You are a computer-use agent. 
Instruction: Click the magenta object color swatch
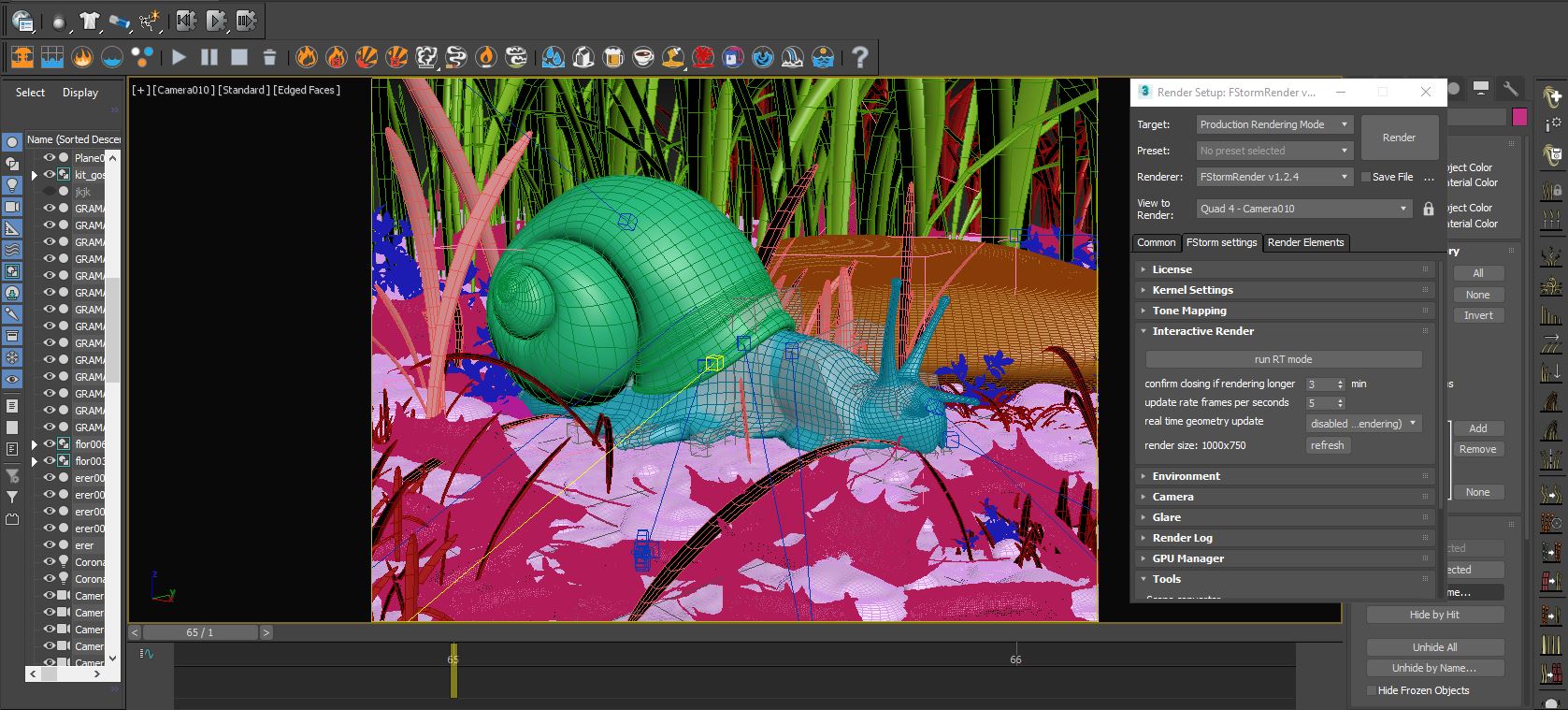click(x=1519, y=117)
